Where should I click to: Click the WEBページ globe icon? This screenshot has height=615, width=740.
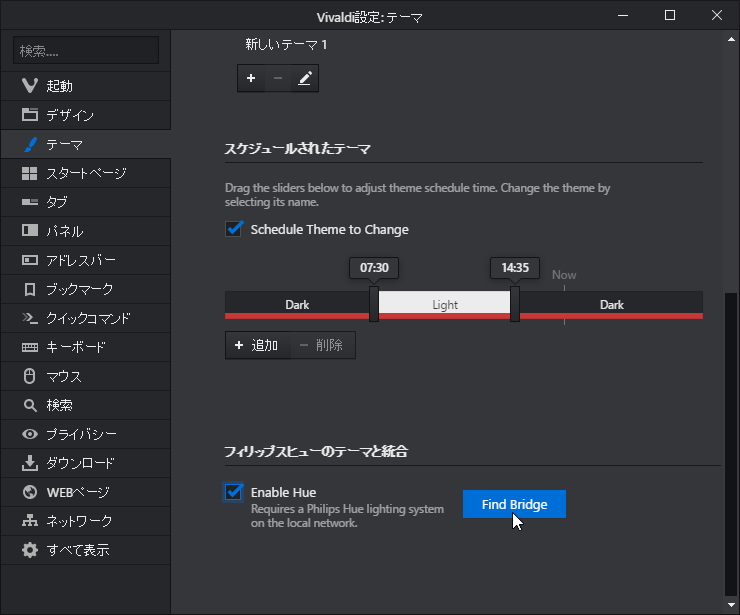tap(30, 492)
